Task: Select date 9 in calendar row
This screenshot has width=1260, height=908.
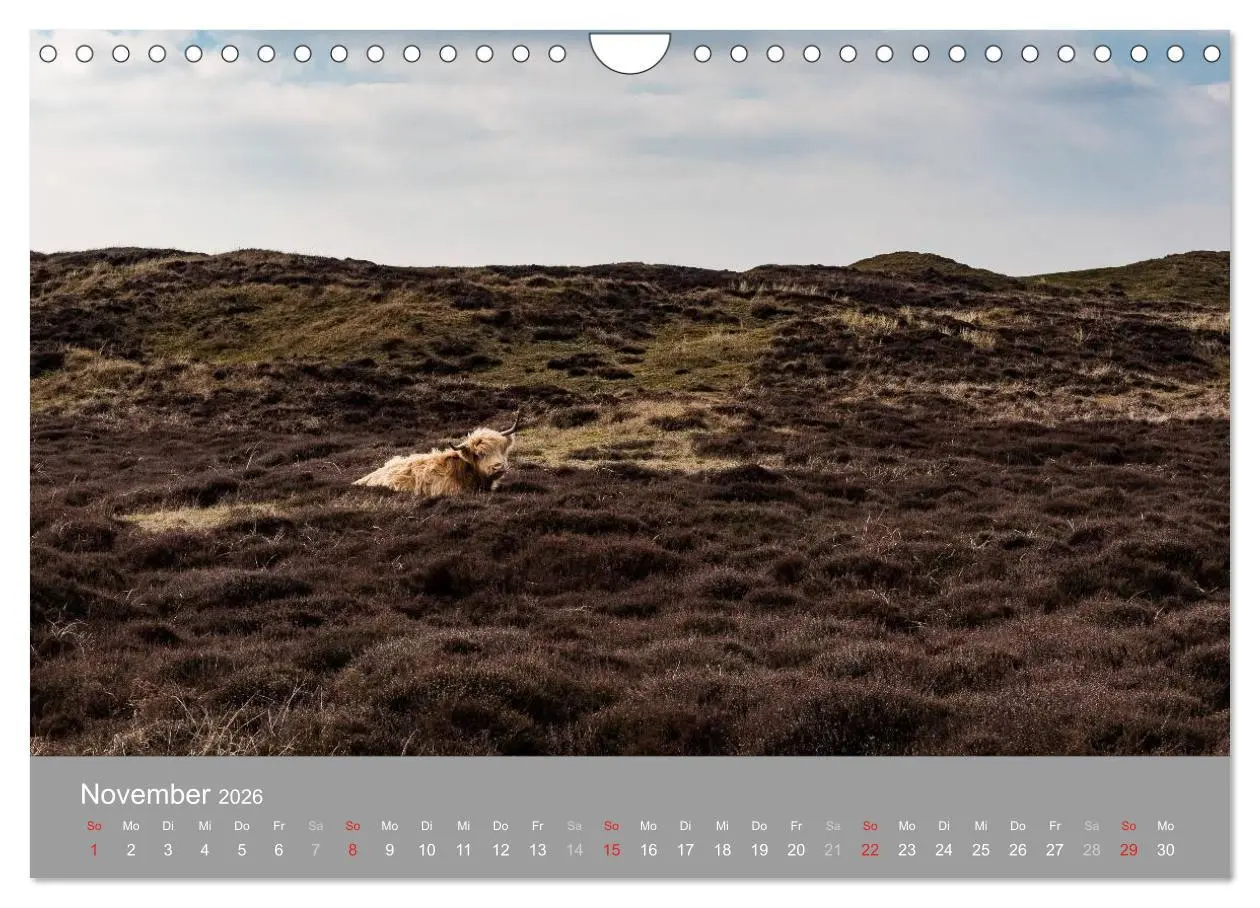Action: pos(390,850)
